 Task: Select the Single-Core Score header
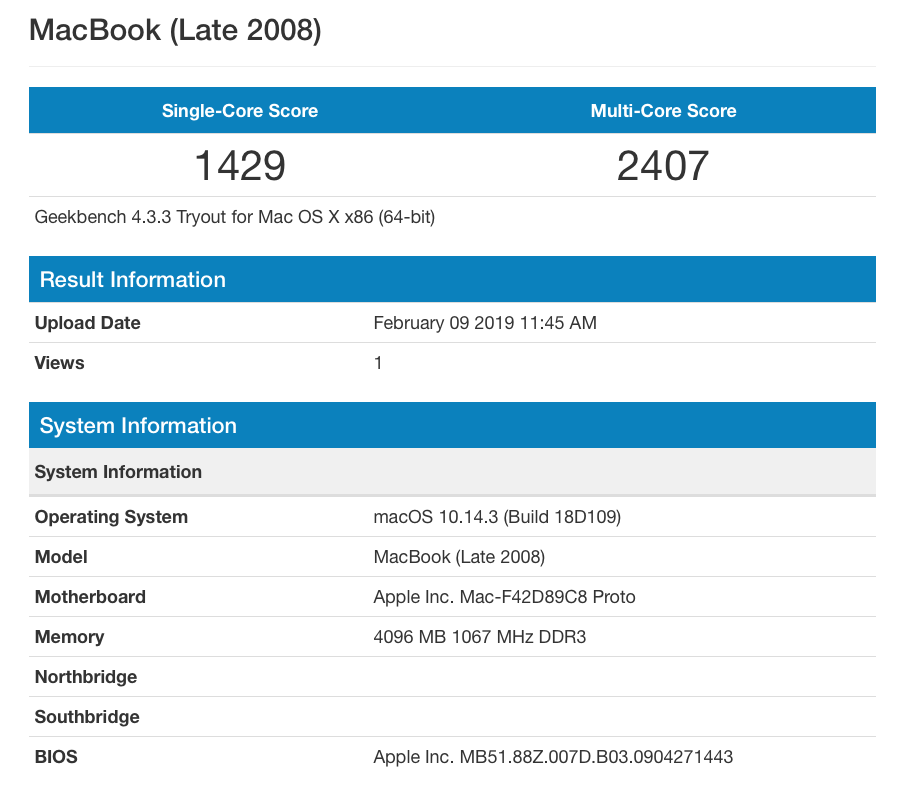point(240,110)
